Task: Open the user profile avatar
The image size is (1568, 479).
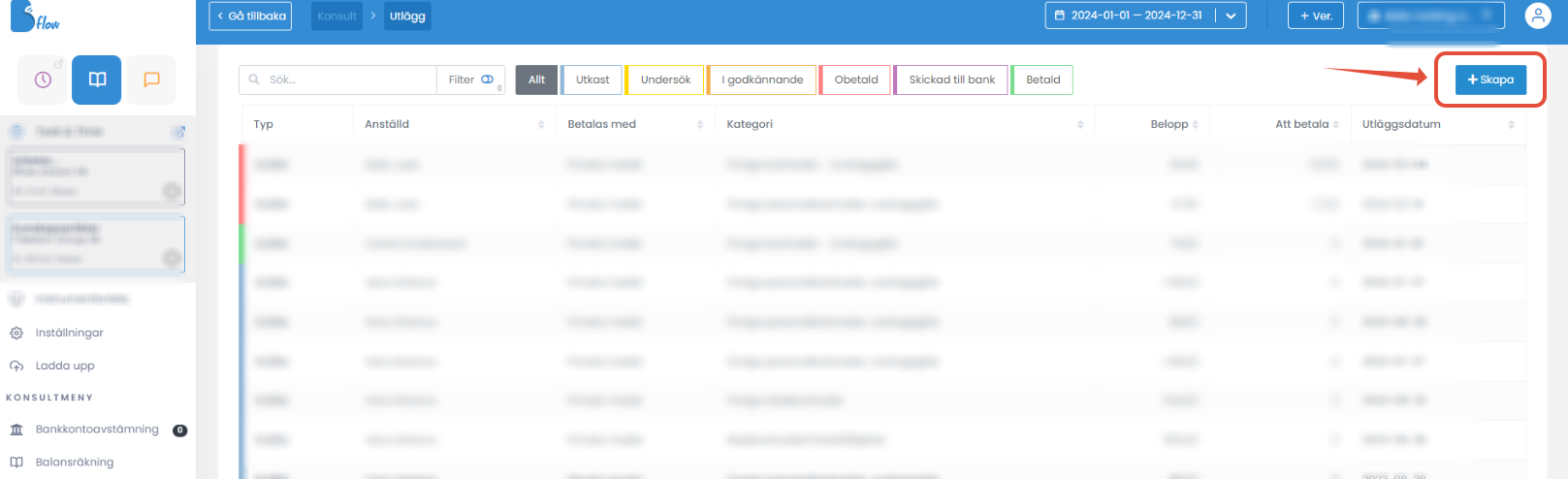Action: point(1538,16)
